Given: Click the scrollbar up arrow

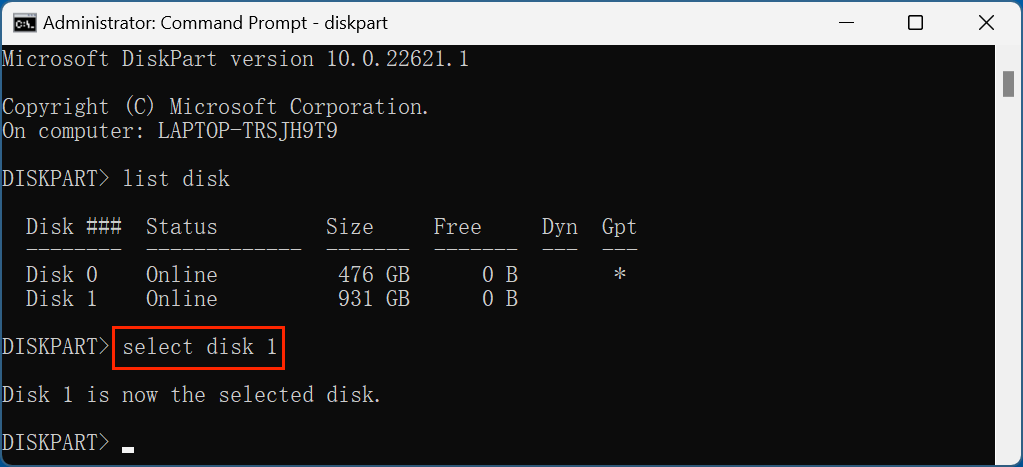Looking at the screenshot, I should pos(1010,54).
